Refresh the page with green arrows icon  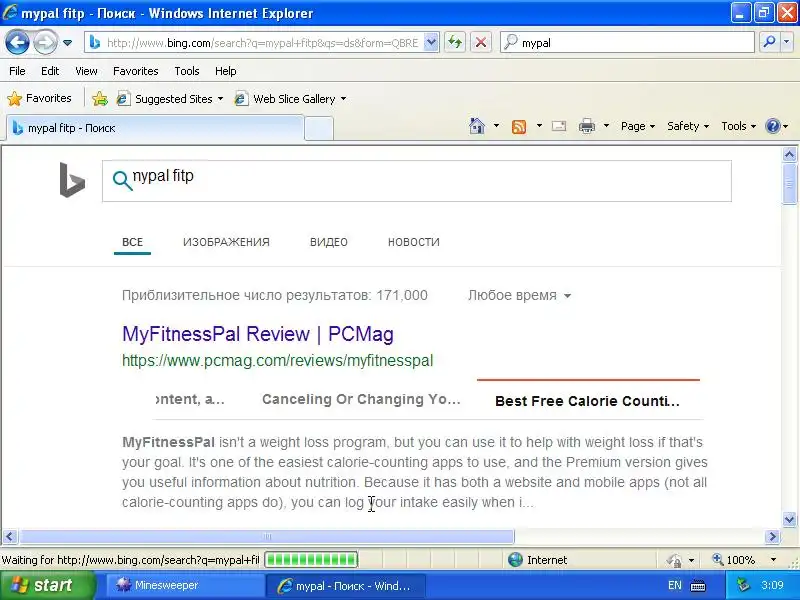455,42
